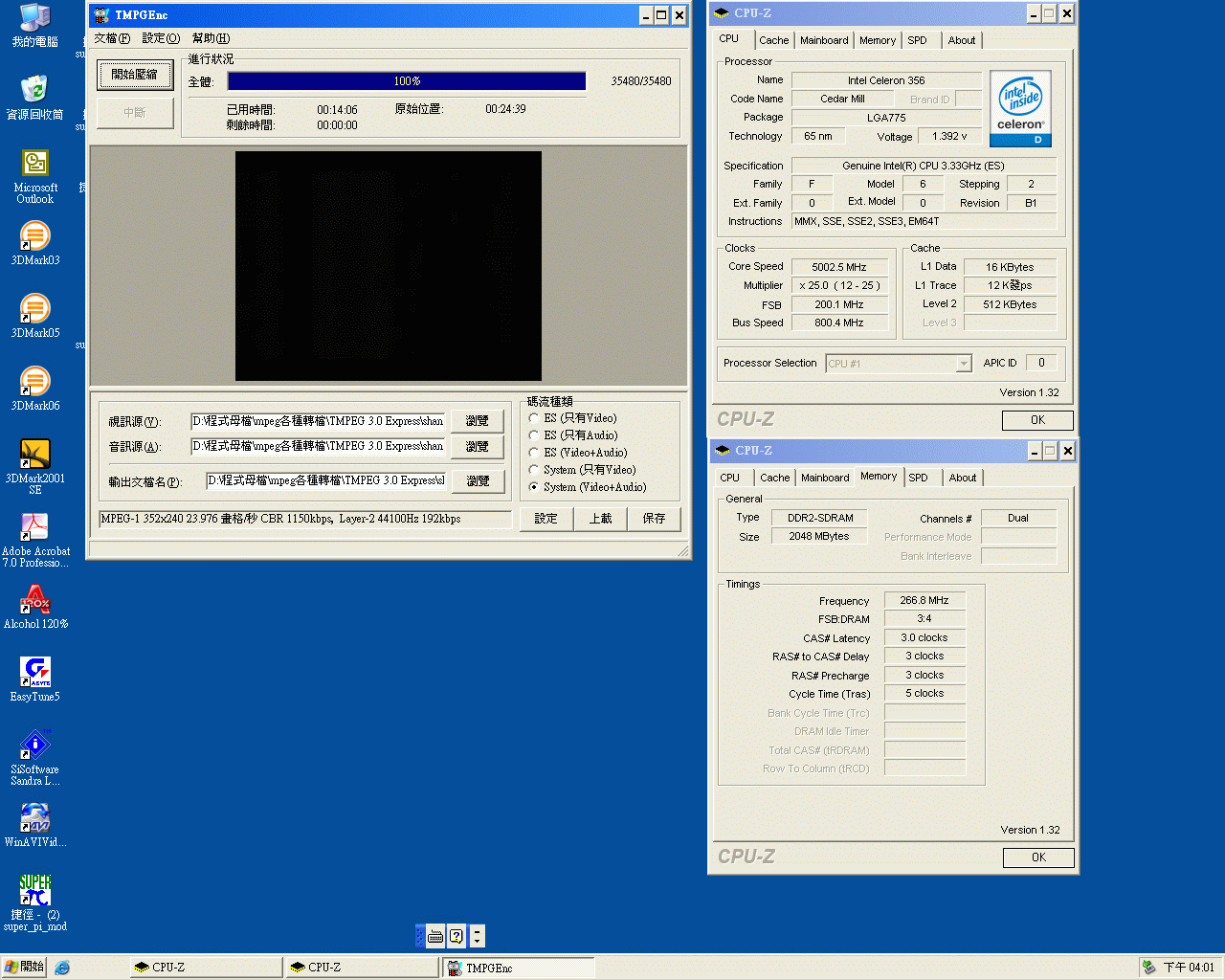The height and width of the screenshot is (980, 1225).
Task: Click the keyboard icon on the language bar
Action: pos(435,936)
